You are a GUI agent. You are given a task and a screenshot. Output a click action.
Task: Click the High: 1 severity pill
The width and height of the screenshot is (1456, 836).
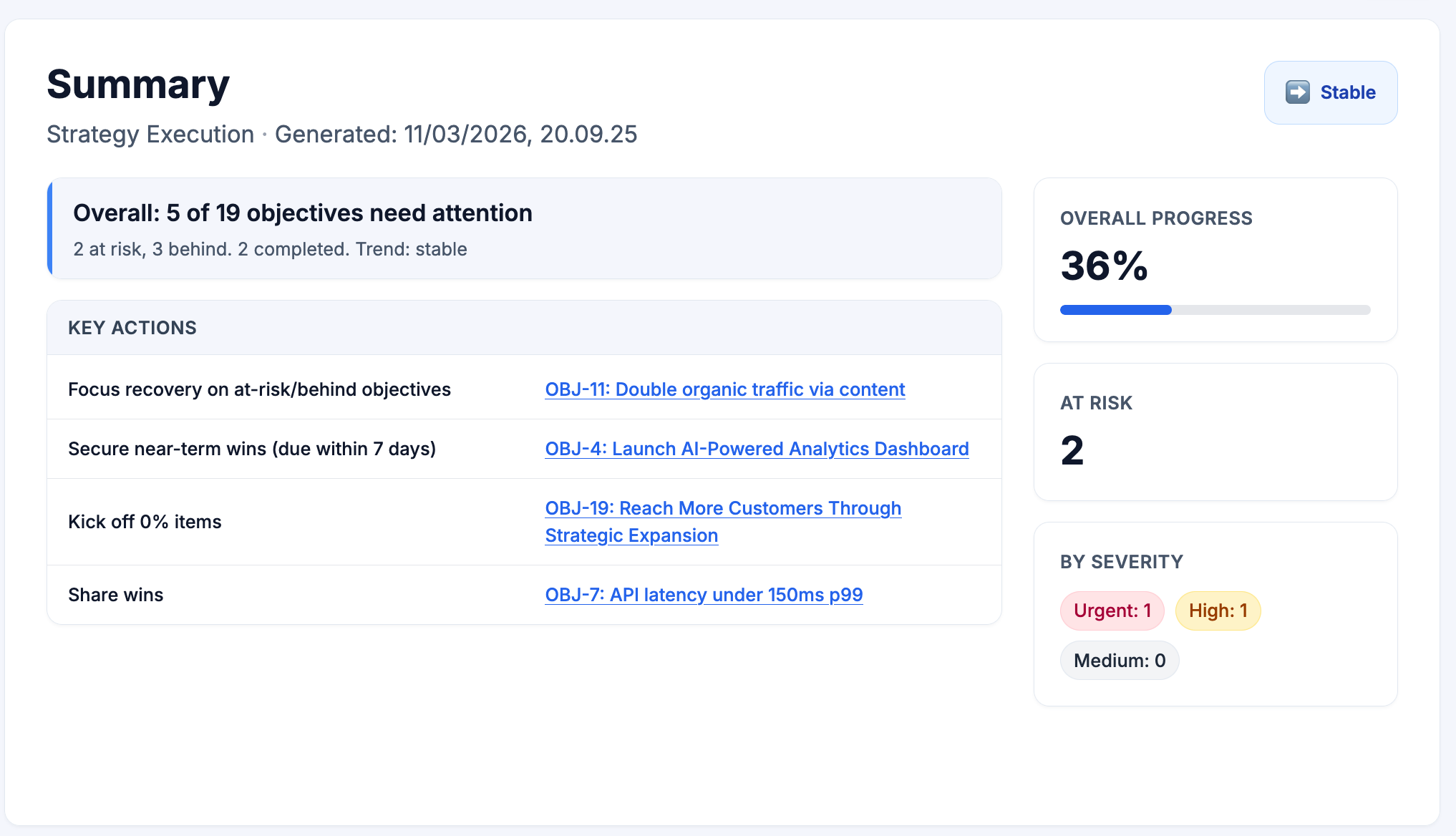coord(1218,611)
